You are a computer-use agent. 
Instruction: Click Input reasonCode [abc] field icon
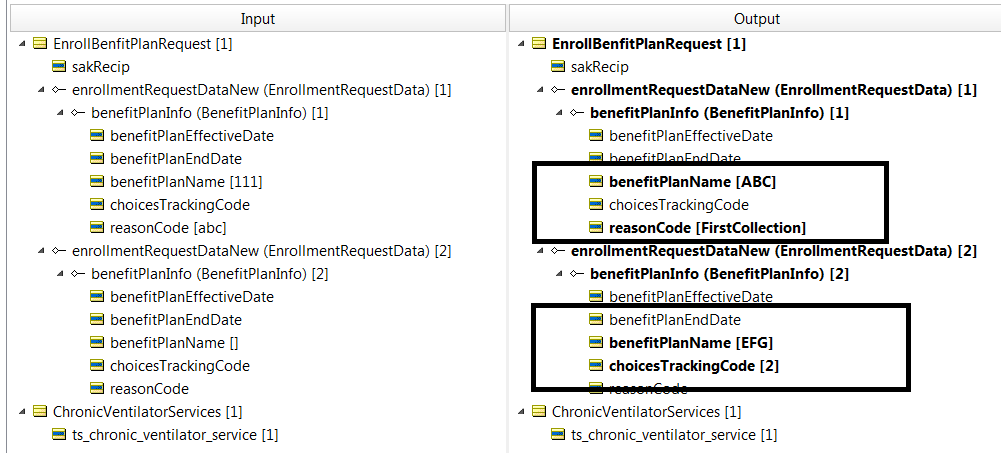97,228
